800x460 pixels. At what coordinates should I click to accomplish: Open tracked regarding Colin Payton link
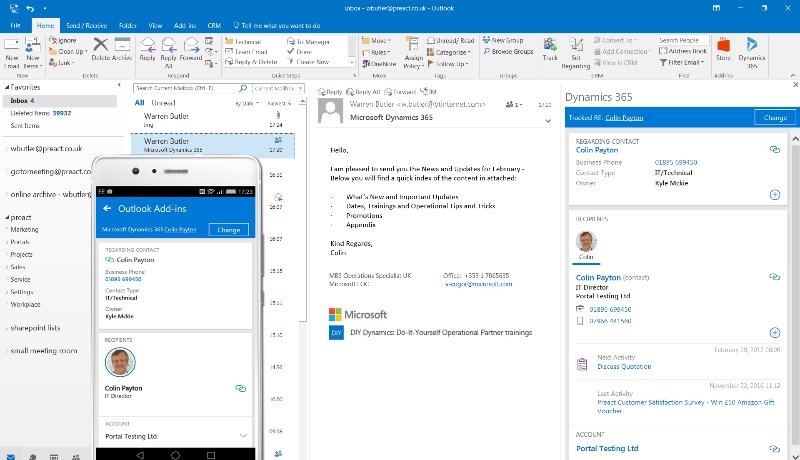(x=624, y=118)
